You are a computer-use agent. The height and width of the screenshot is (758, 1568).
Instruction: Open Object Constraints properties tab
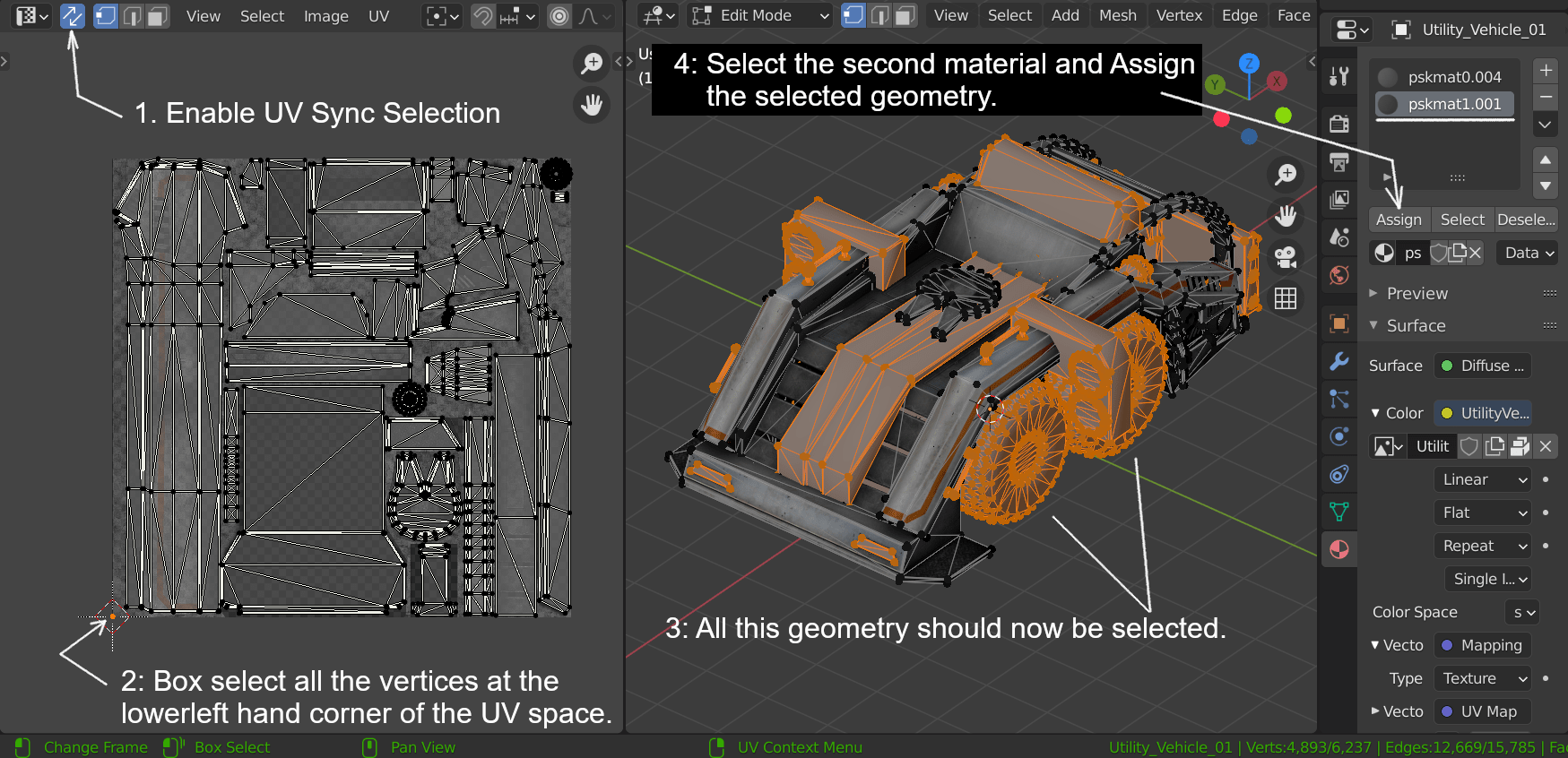(x=1339, y=474)
